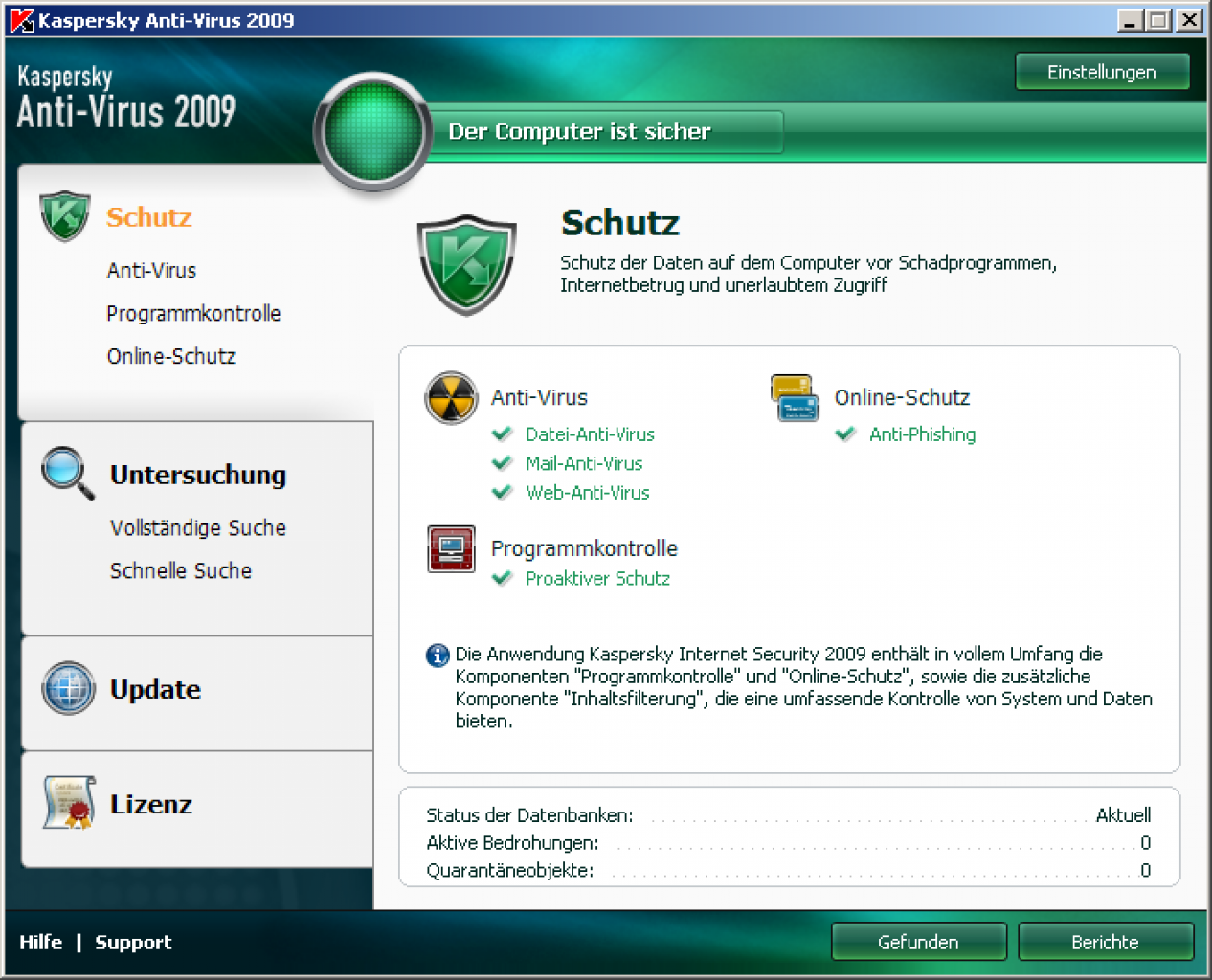
Task: Select Programmkontrolle in the sidebar
Action: coord(193,314)
